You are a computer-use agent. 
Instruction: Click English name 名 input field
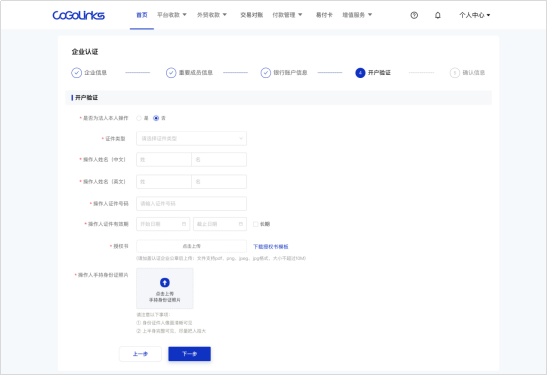click(219, 182)
